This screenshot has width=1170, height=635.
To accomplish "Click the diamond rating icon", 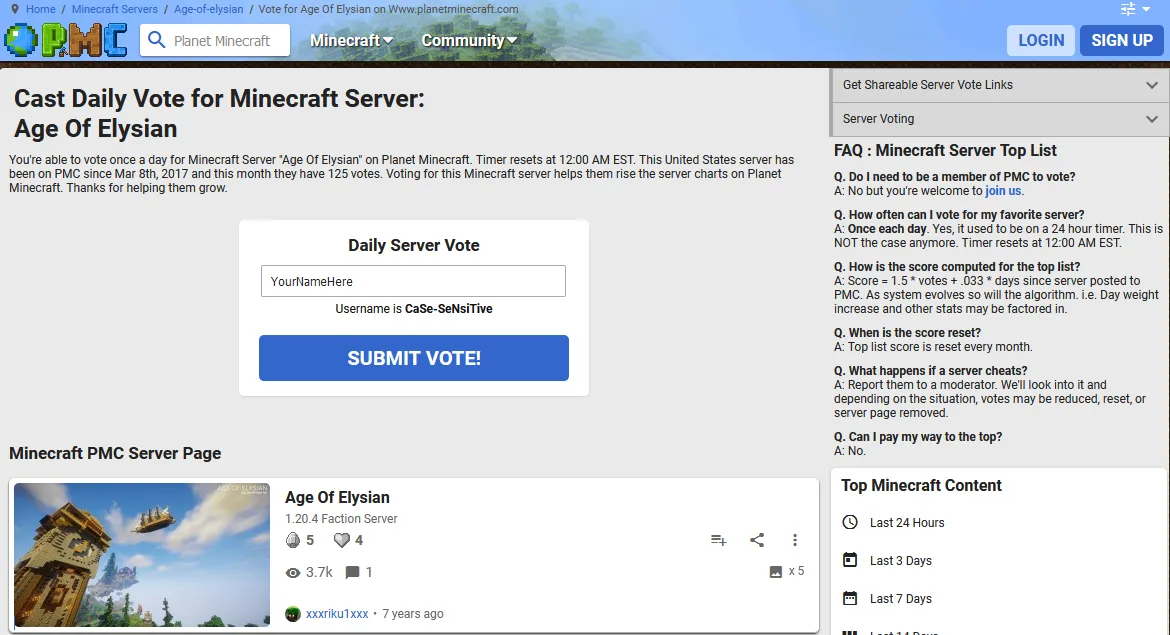I will pos(291,539).
